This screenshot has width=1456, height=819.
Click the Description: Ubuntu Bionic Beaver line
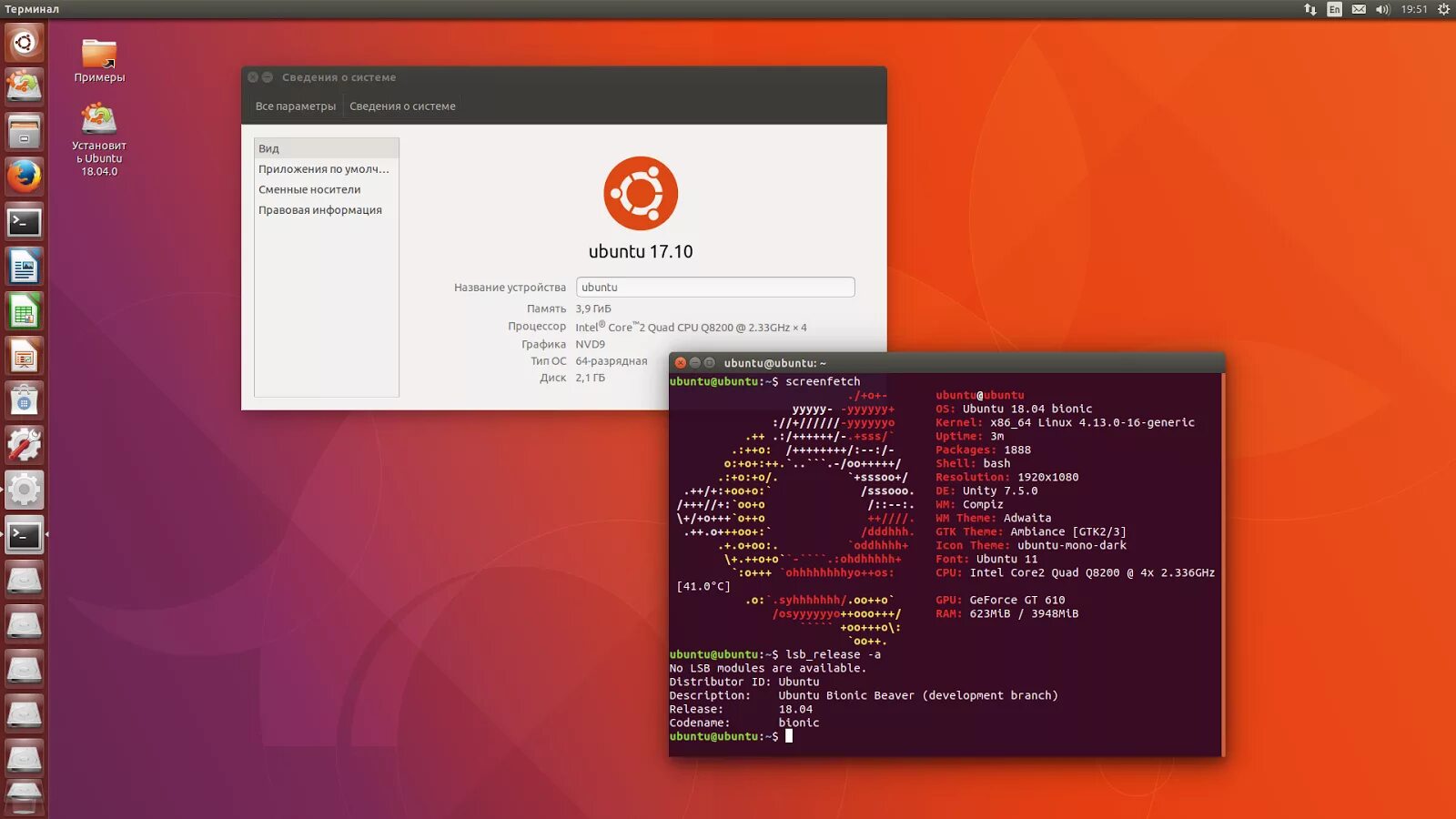tap(864, 695)
